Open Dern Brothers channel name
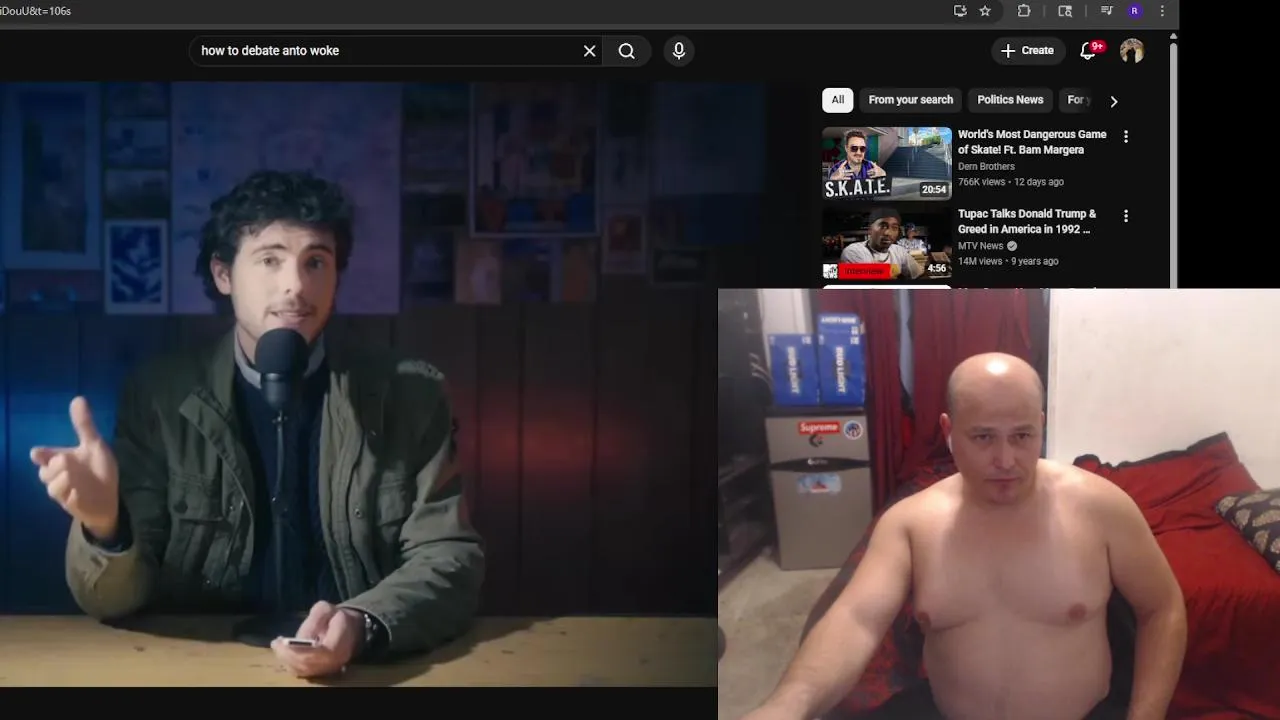This screenshot has height=720, width=1280. (x=986, y=167)
